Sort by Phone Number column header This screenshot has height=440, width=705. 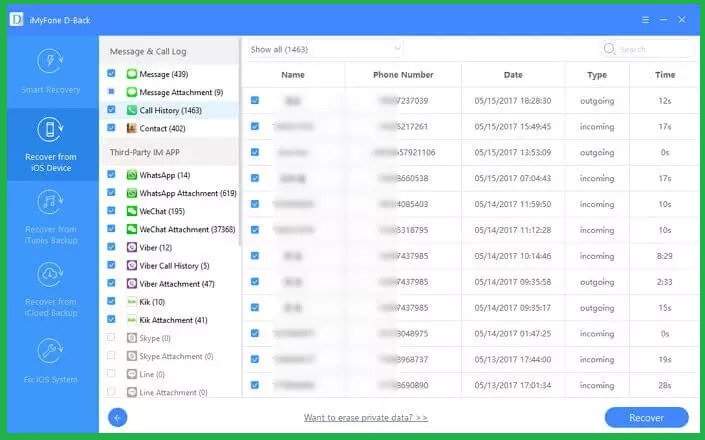point(403,75)
